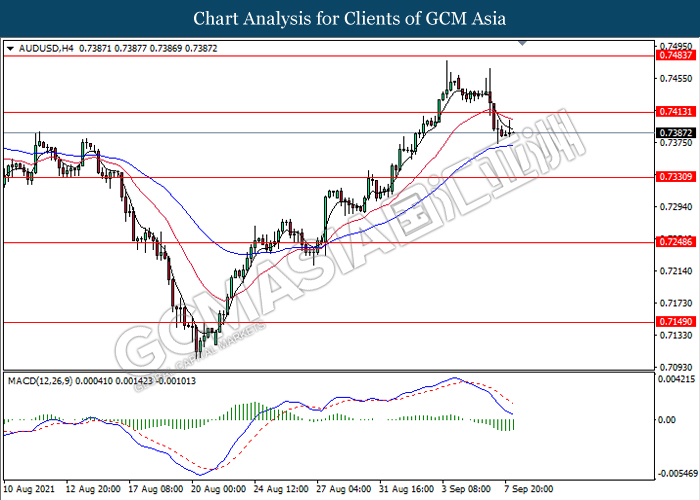The width and height of the screenshot is (700, 500).
Task: Click the AUDUSD,H4 symbol dropdown arrow
Action: [x=11, y=48]
